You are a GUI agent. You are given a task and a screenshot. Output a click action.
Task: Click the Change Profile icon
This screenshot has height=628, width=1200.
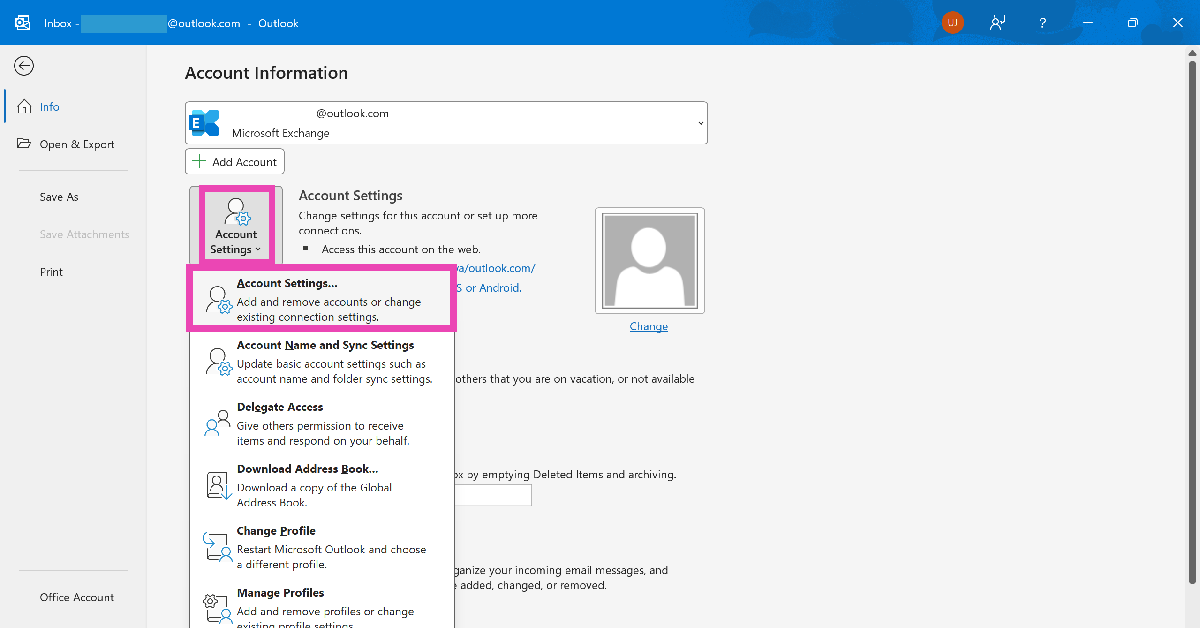[x=217, y=546]
